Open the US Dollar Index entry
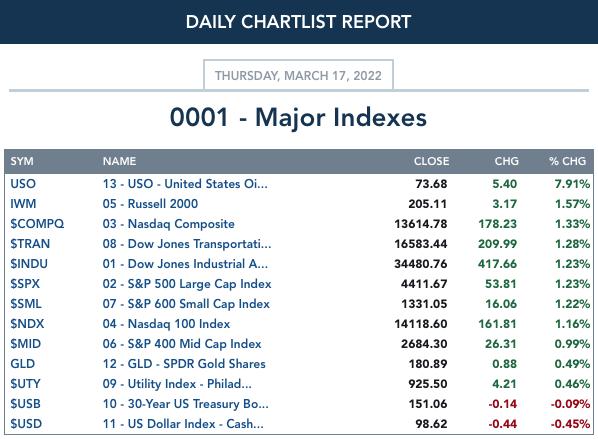 [183, 424]
